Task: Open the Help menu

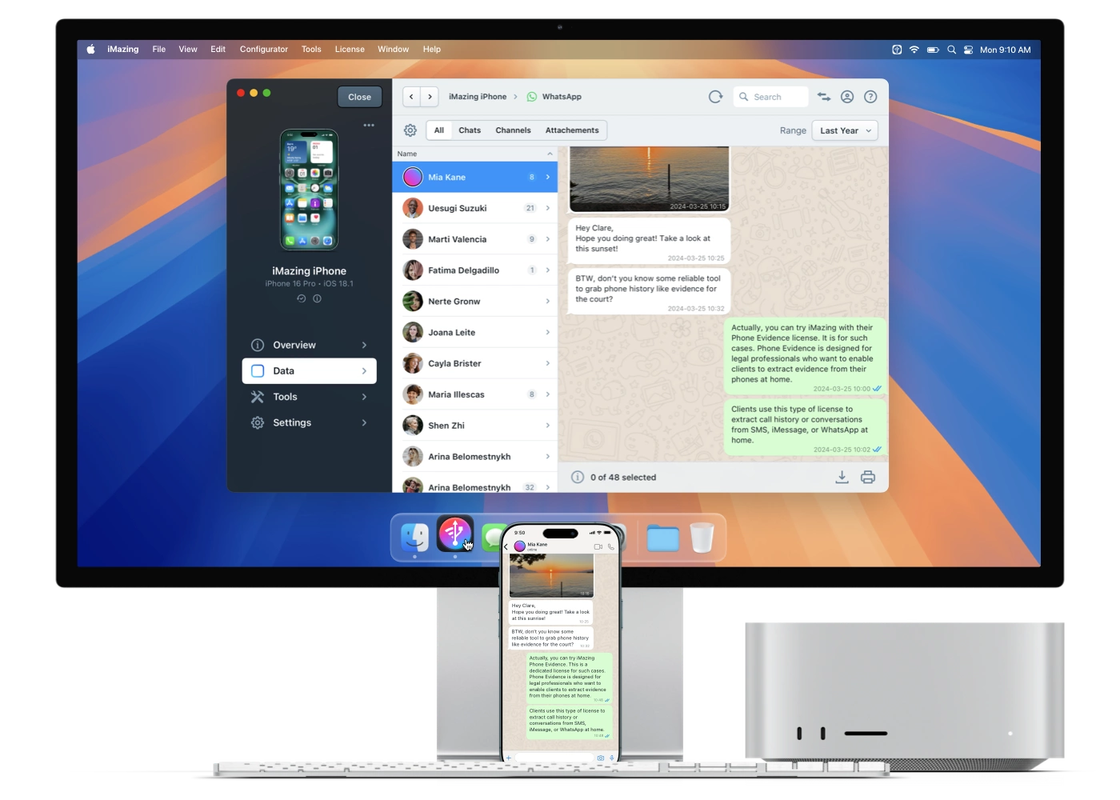Action: 431,49
